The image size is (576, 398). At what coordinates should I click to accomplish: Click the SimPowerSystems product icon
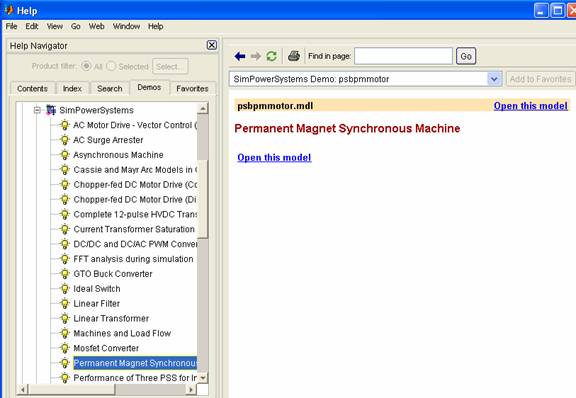51,110
